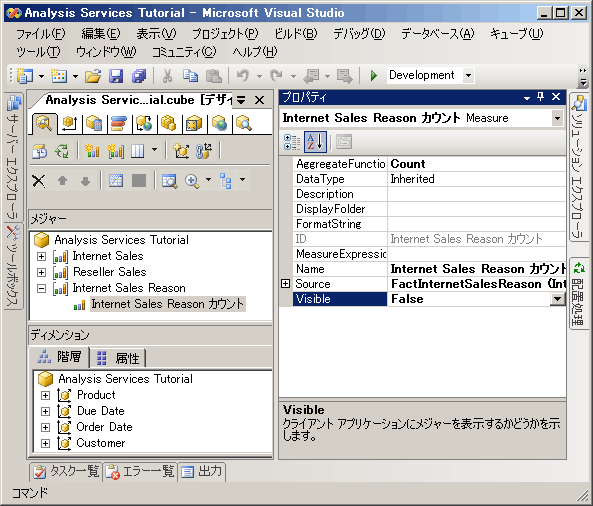
Task: Click the Move Up arrow icon
Action: 62,181
